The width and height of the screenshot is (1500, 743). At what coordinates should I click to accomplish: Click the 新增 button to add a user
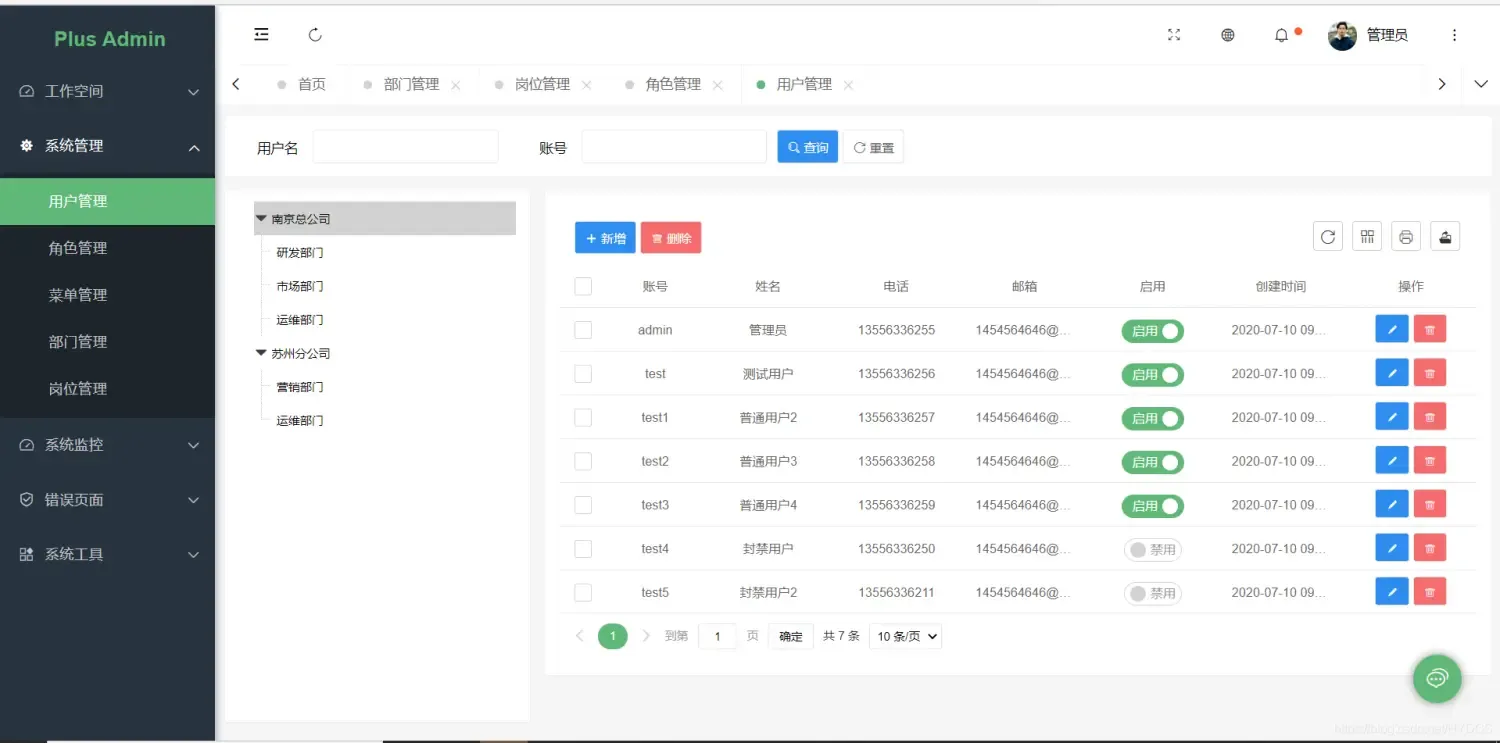tap(605, 238)
